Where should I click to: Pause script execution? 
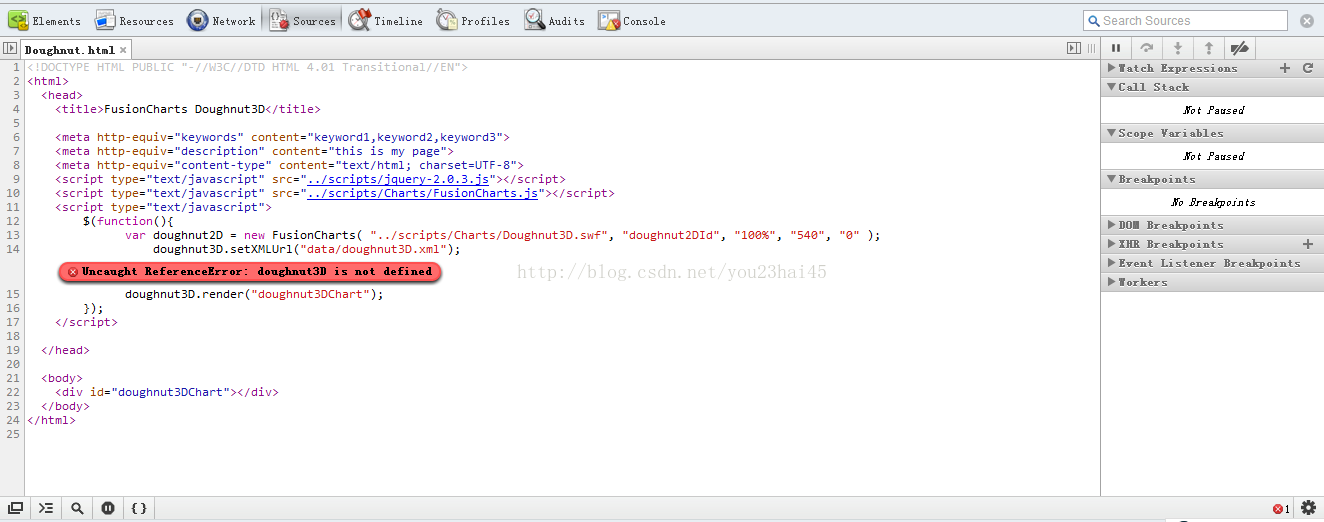point(1117,48)
